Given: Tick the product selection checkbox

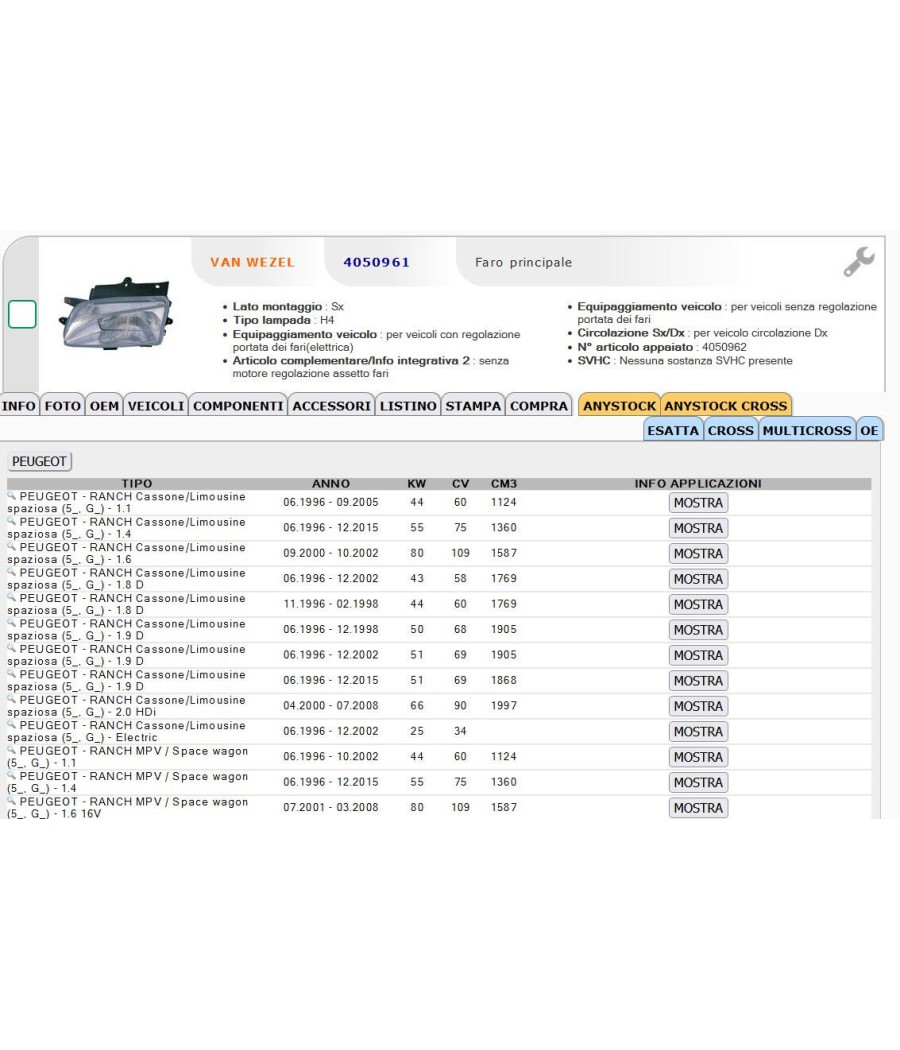Looking at the screenshot, I should click(22, 315).
